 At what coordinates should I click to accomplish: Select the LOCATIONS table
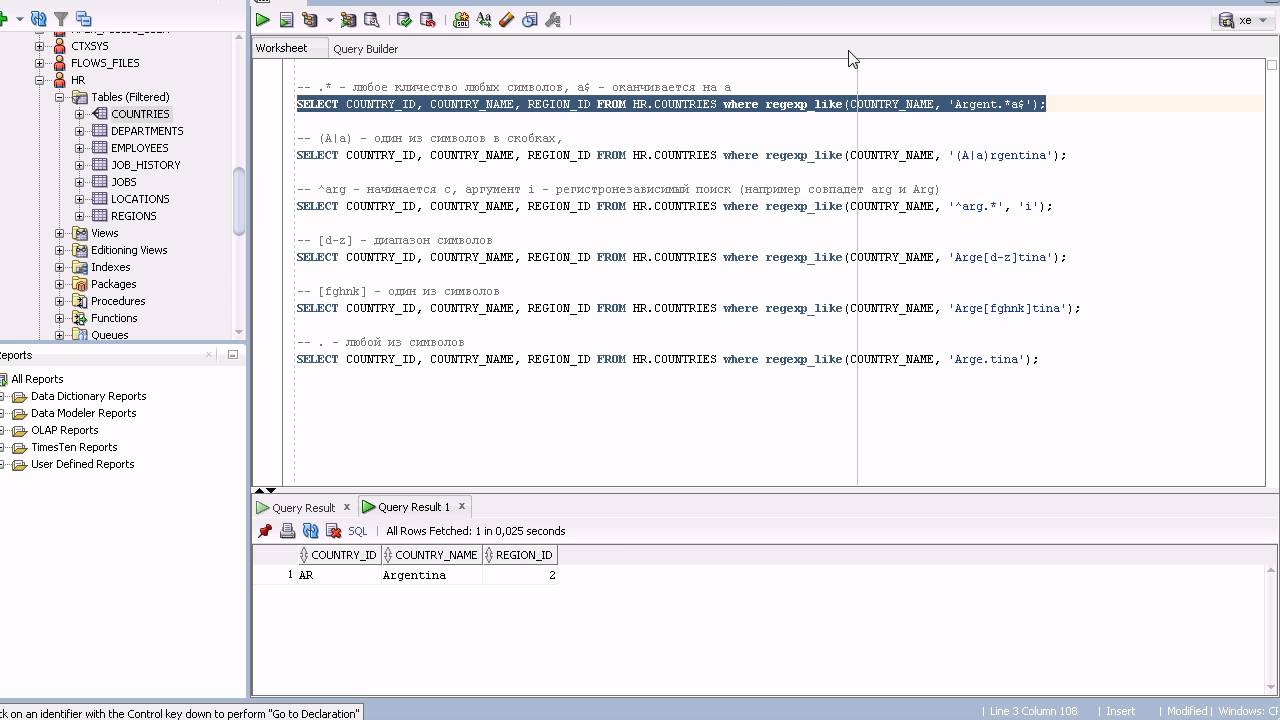pyautogui.click(x=140, y=199)
